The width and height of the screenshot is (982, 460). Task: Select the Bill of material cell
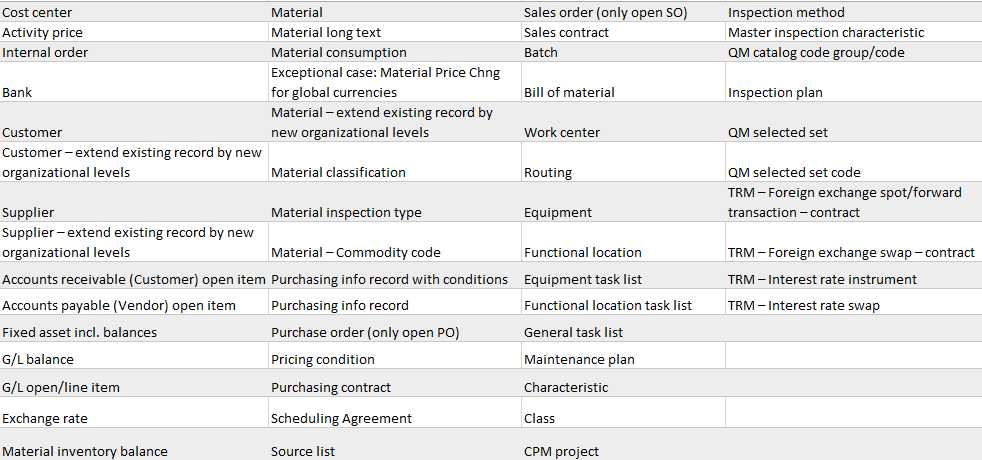click(x=569, y=92)
